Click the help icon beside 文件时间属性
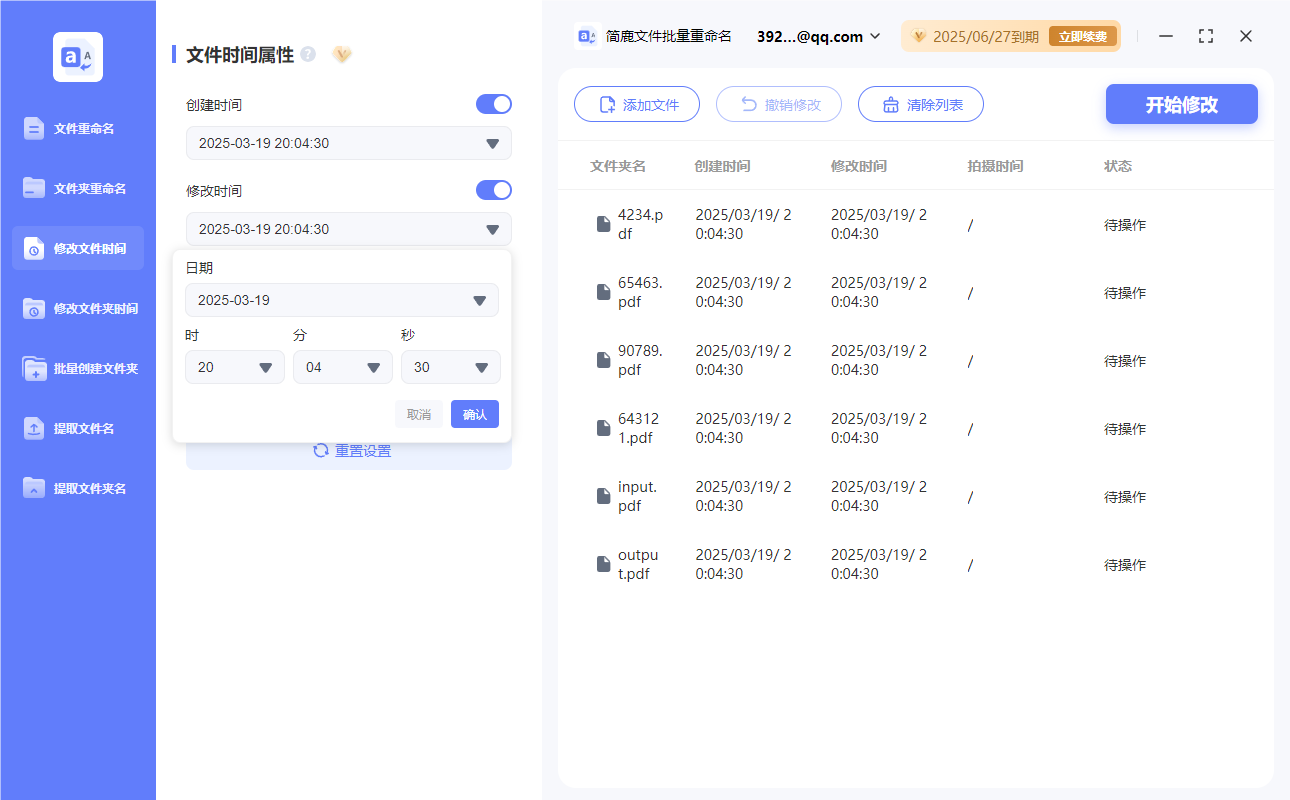This screenshot has width=1290, height=800. 307,55
